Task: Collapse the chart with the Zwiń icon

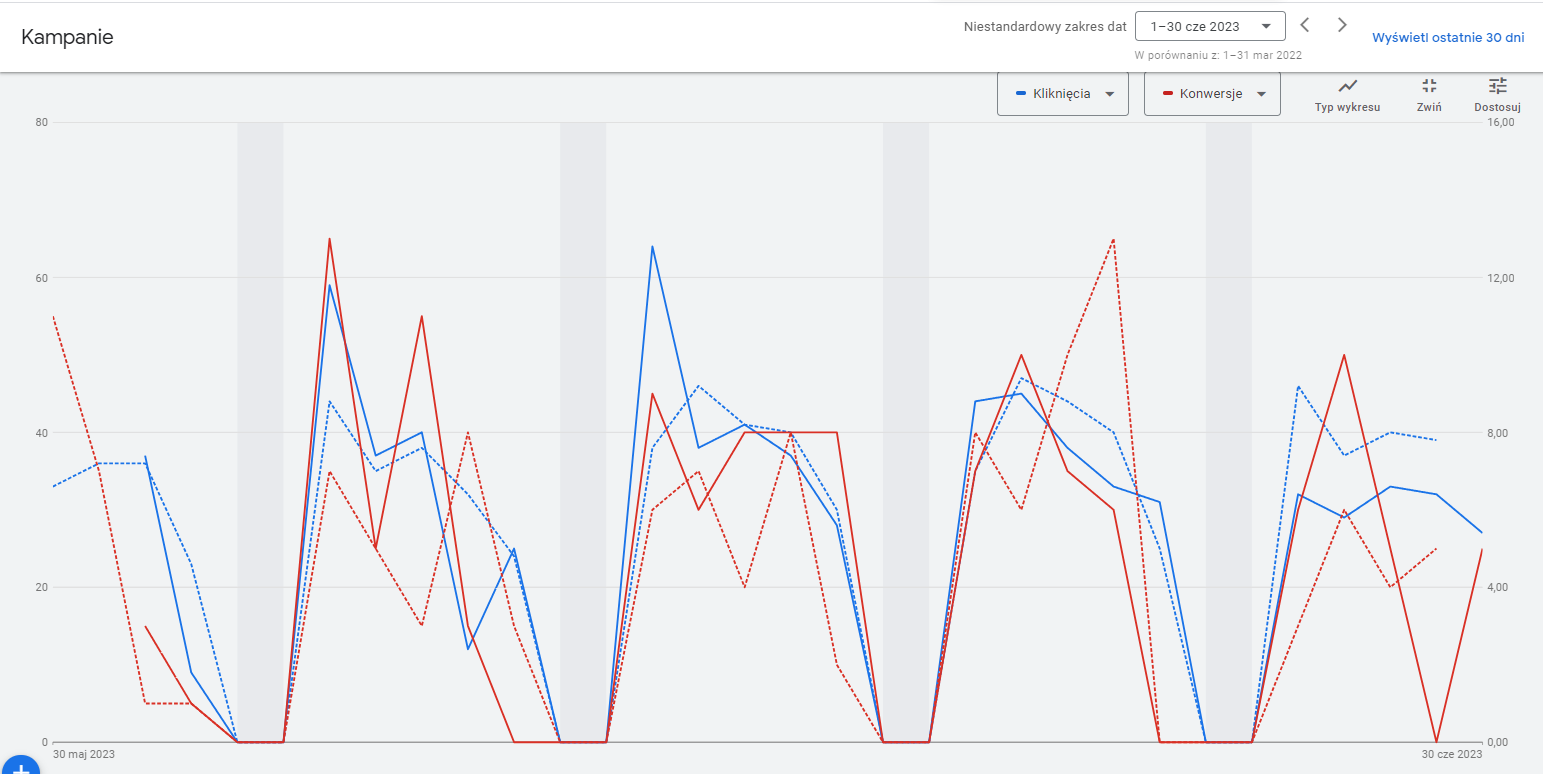Action: tap(1429, 93)
